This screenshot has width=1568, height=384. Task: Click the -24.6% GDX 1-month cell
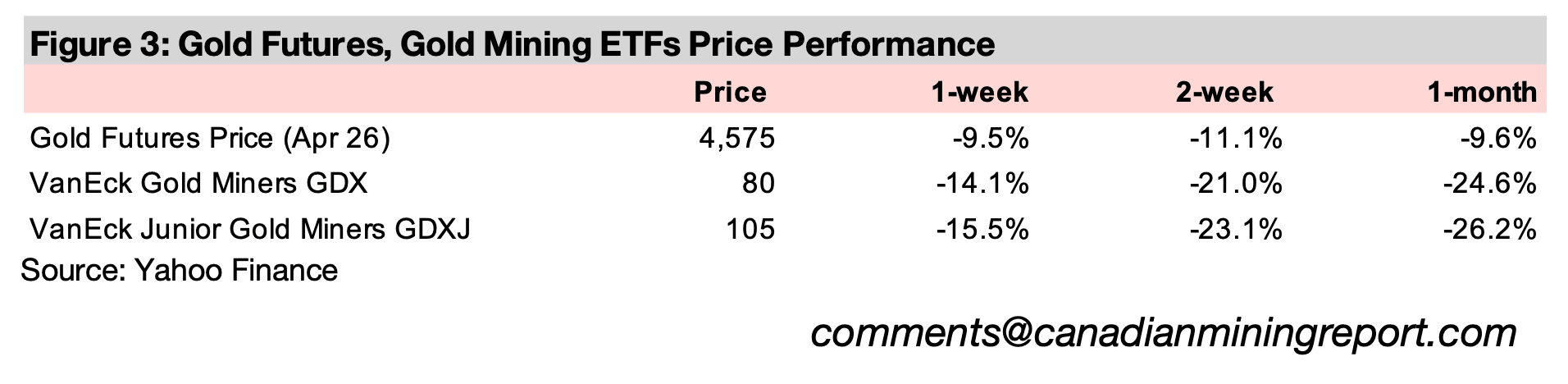click(1489, 183)
